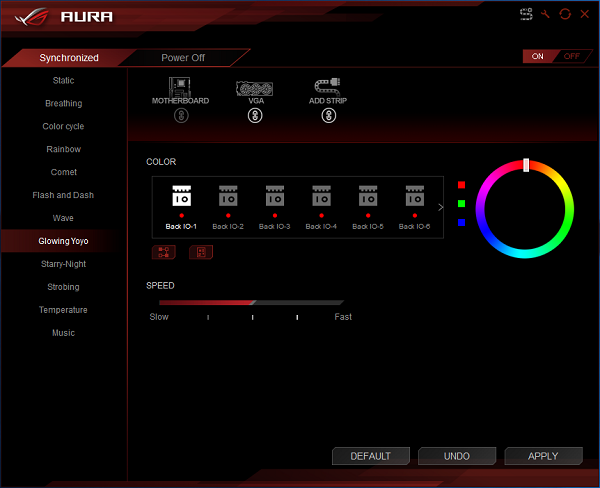Set speed to Fast label
This screenshot has width=600, height=488.
click(343, 317)
